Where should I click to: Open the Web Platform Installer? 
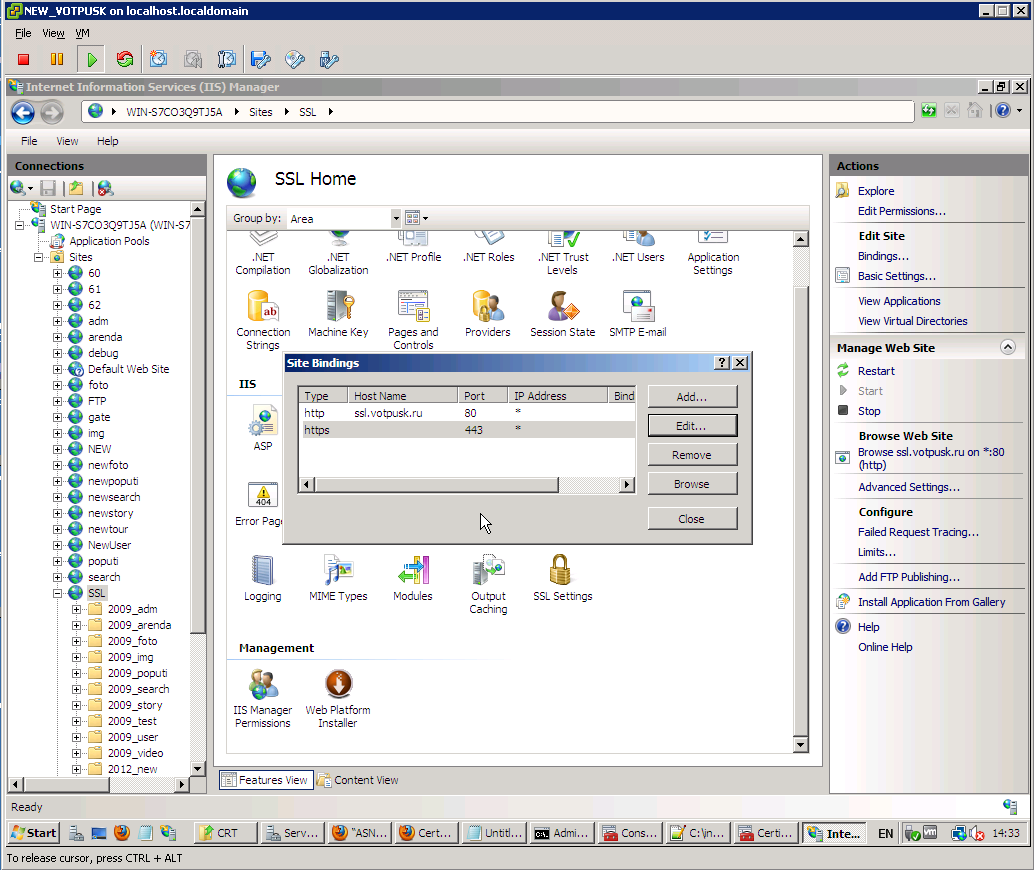(x=338, y=699)
